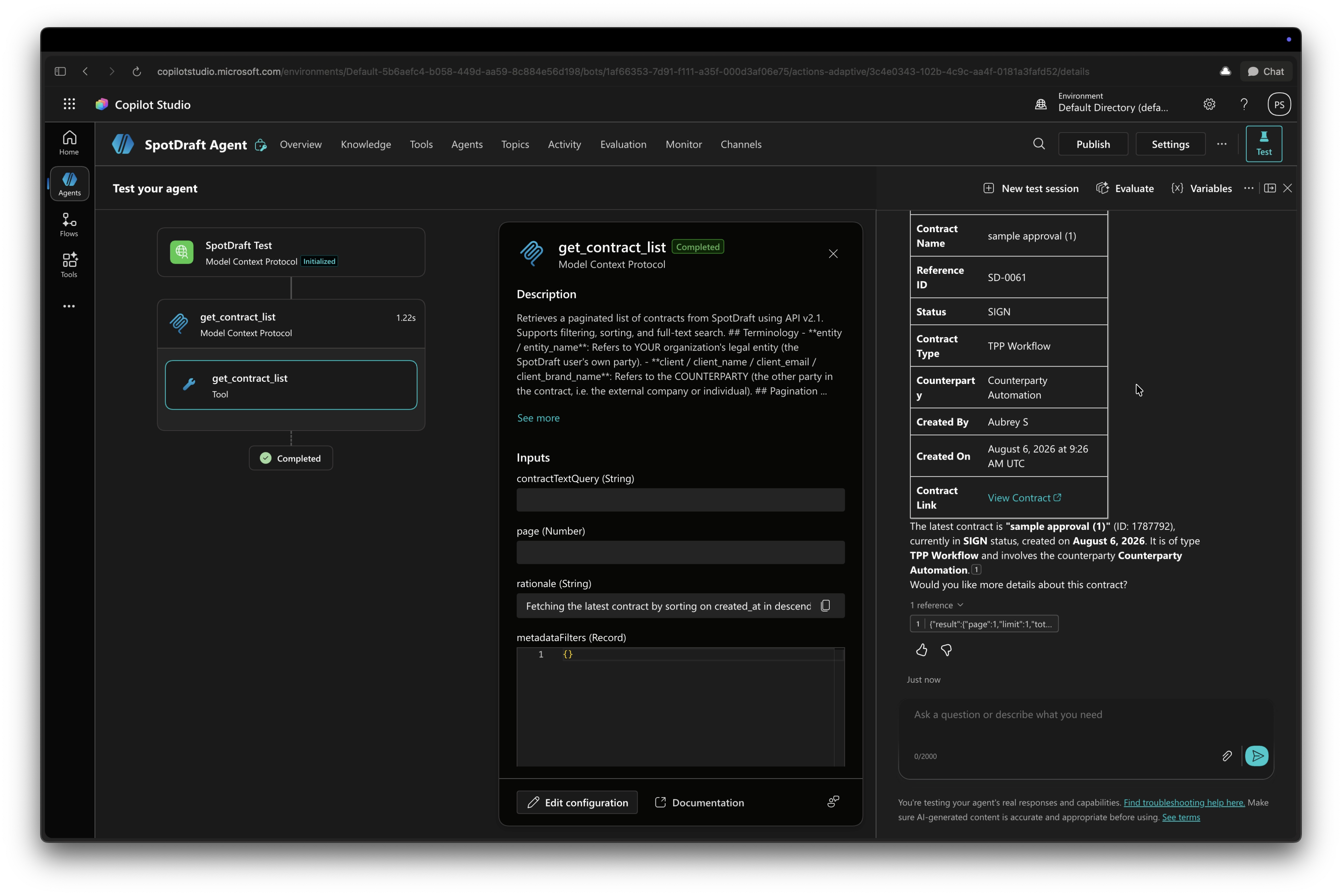This screenshot has width=1342, height=896.
Task: Click into the metadataFilters code editor
Action: (680, 706)
